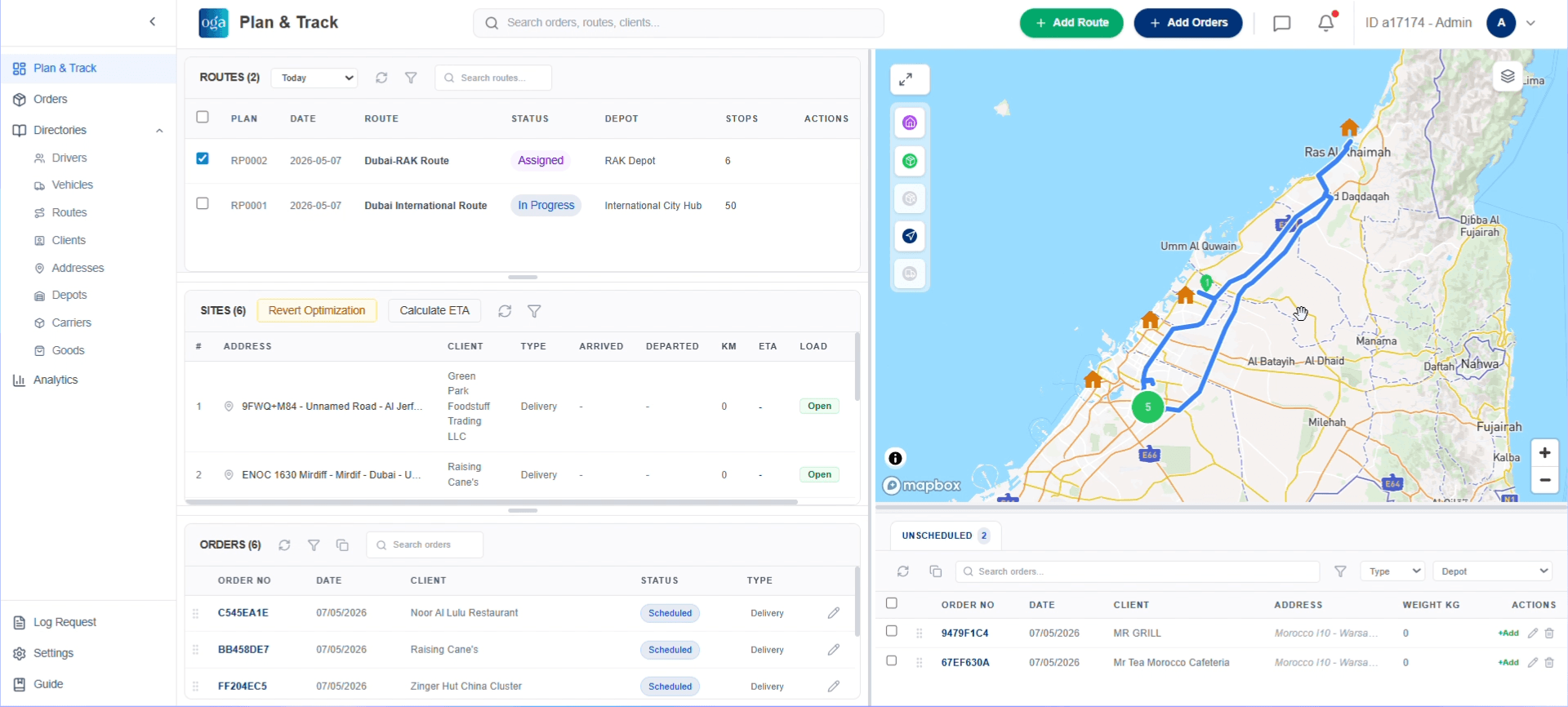Click the sites table horizontal scrollbar
1568x707 pixels.
pyautogui.click(x=491, y=502)
